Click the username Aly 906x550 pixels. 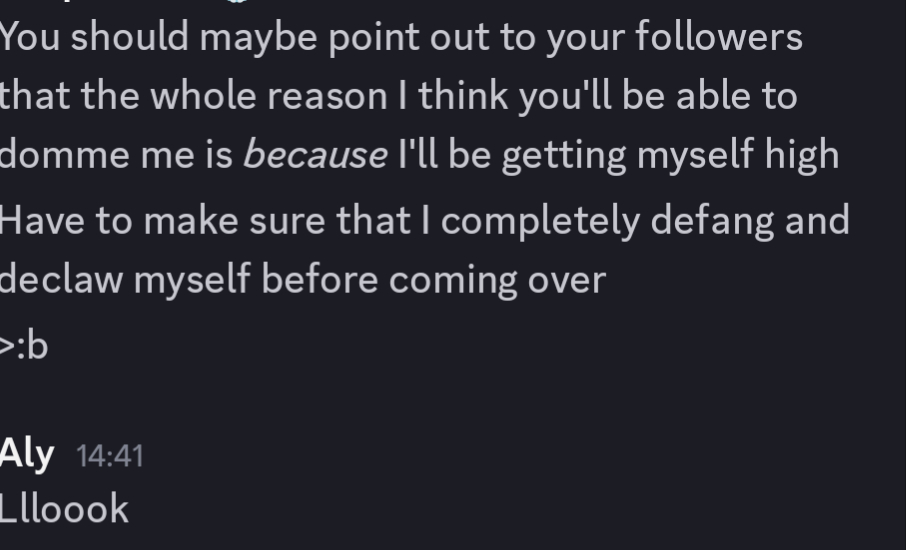tap(26, 455)
